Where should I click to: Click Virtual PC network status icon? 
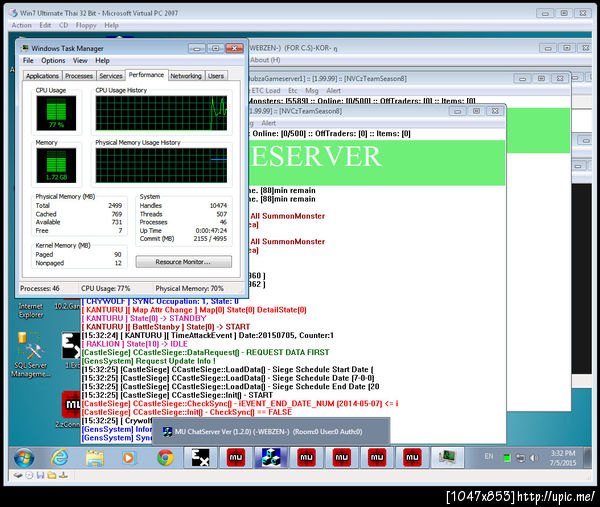coord(64,476)
